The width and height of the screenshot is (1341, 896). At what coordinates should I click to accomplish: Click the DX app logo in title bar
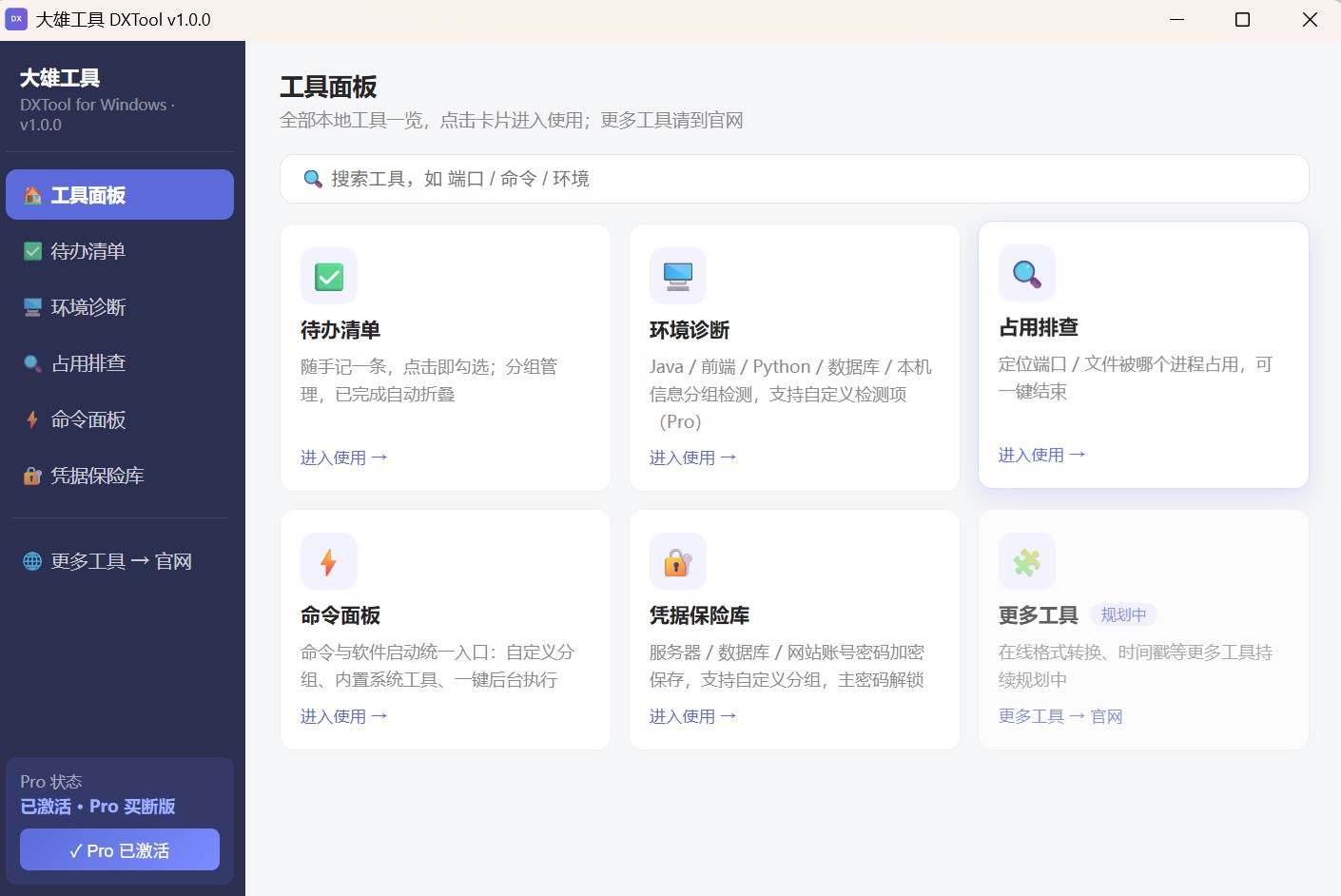point(16,19)
